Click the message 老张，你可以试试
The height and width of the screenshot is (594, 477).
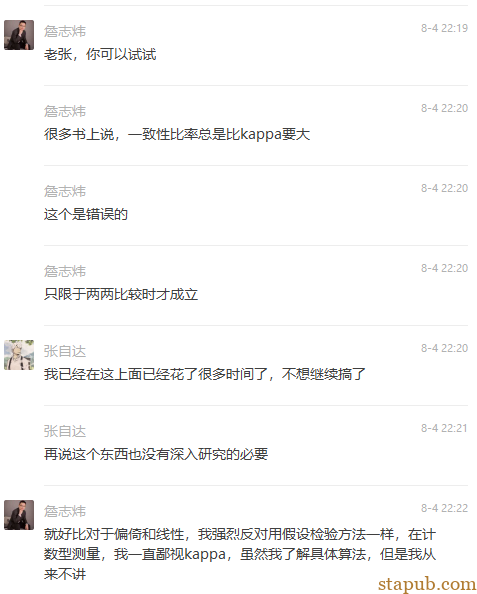[100, 55]
